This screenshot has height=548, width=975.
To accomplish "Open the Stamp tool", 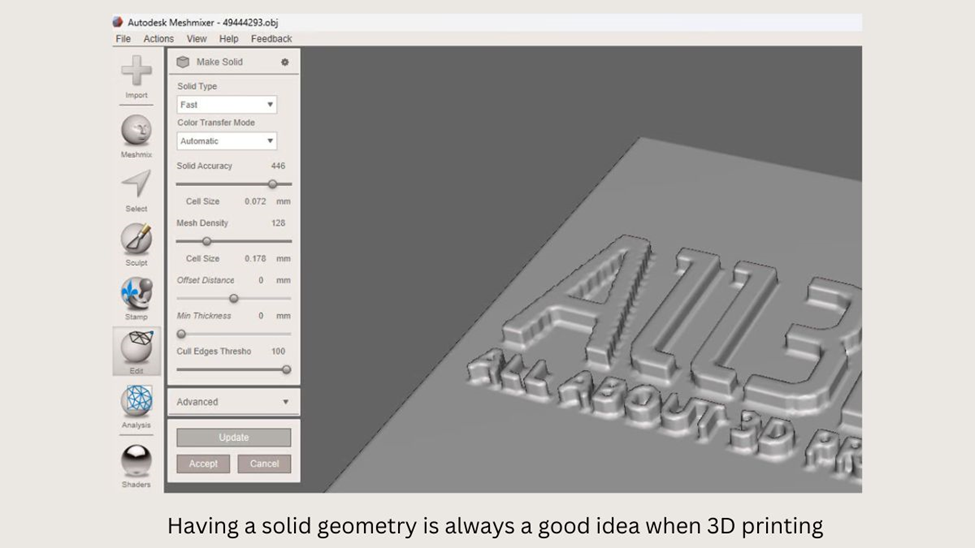I will (136, 293).
